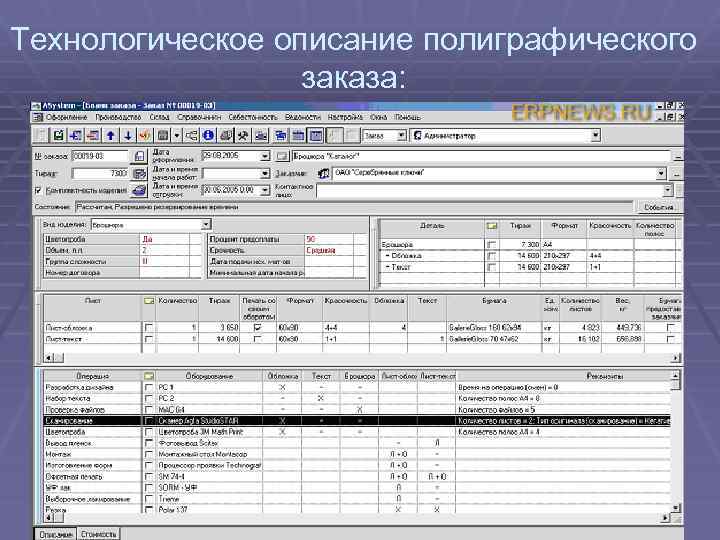Open the Справочники menu
The image size is (720, 540).
[x=199, y=117]
